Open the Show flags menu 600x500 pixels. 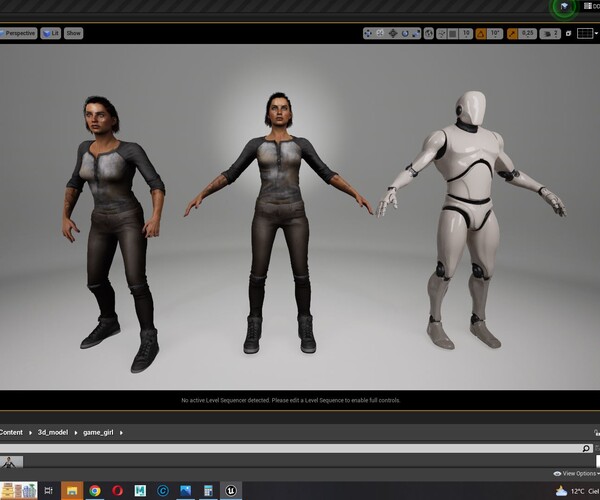click(73, 33)
